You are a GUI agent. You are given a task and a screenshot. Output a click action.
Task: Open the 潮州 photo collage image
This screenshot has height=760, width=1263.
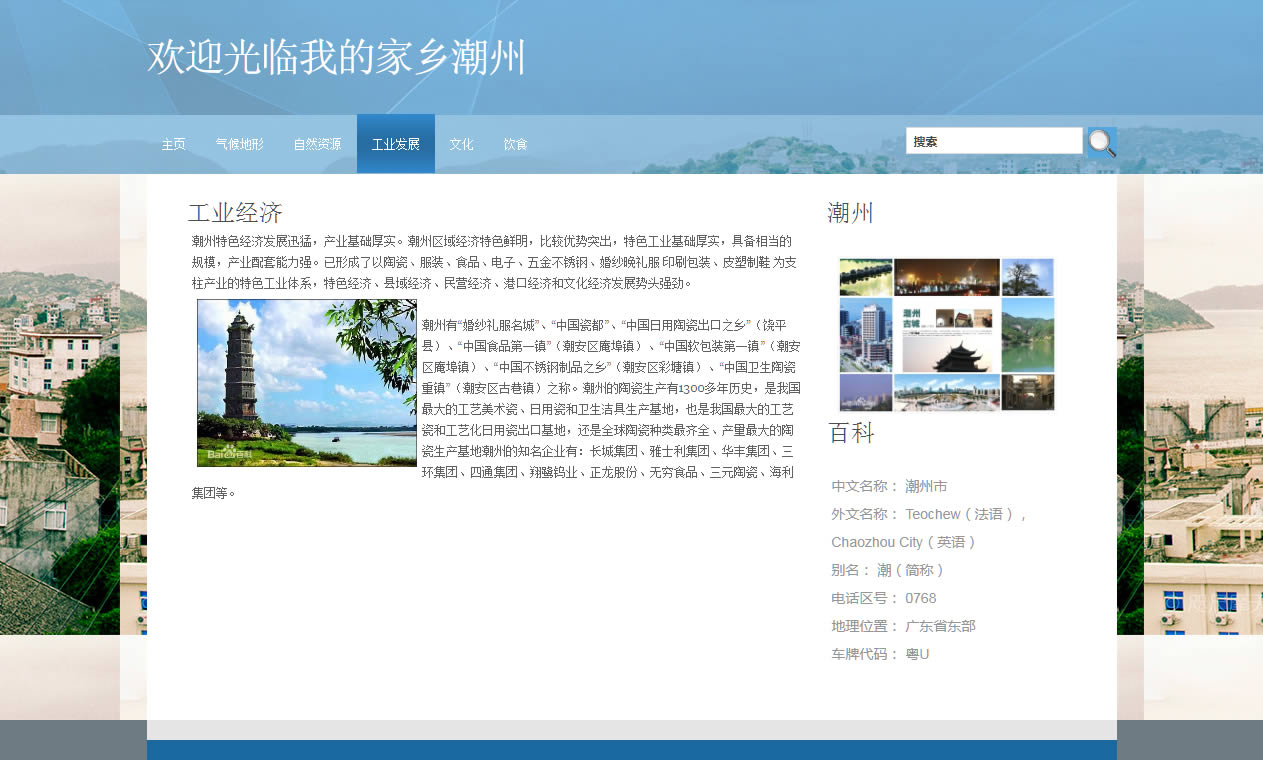click(x=946, y=334)
